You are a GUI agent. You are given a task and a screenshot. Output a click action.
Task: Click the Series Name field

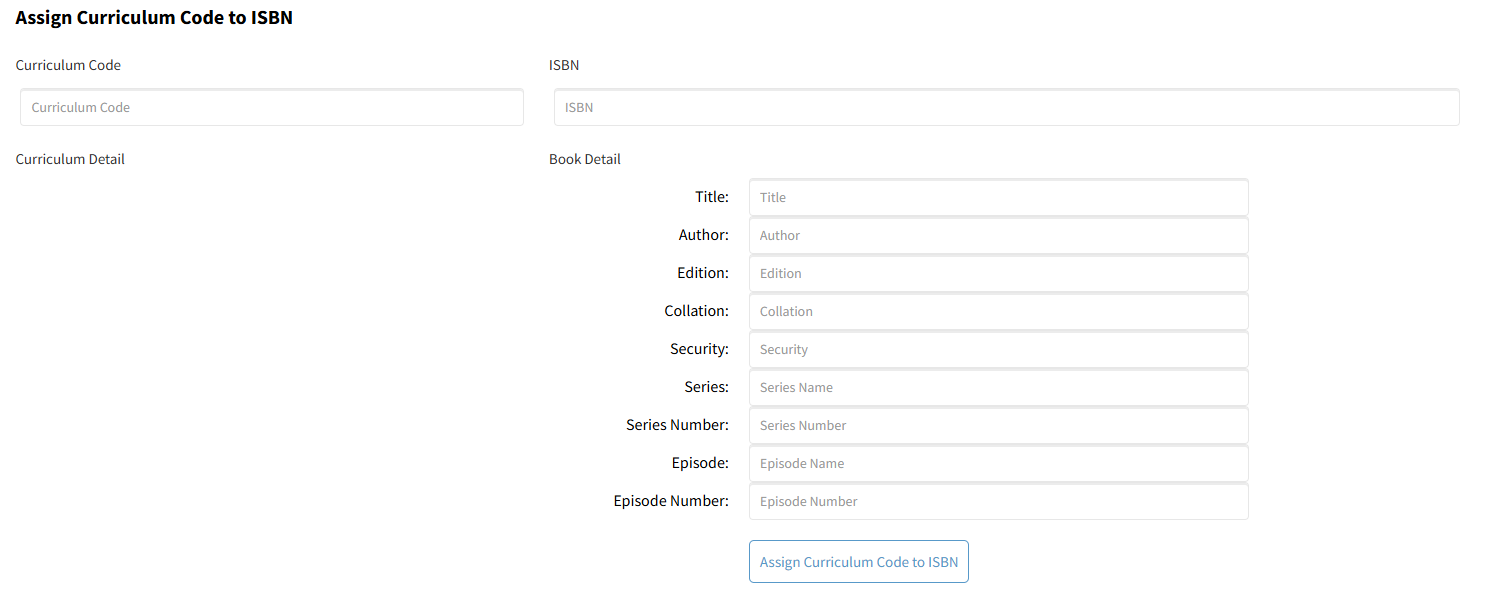[999, 387]
